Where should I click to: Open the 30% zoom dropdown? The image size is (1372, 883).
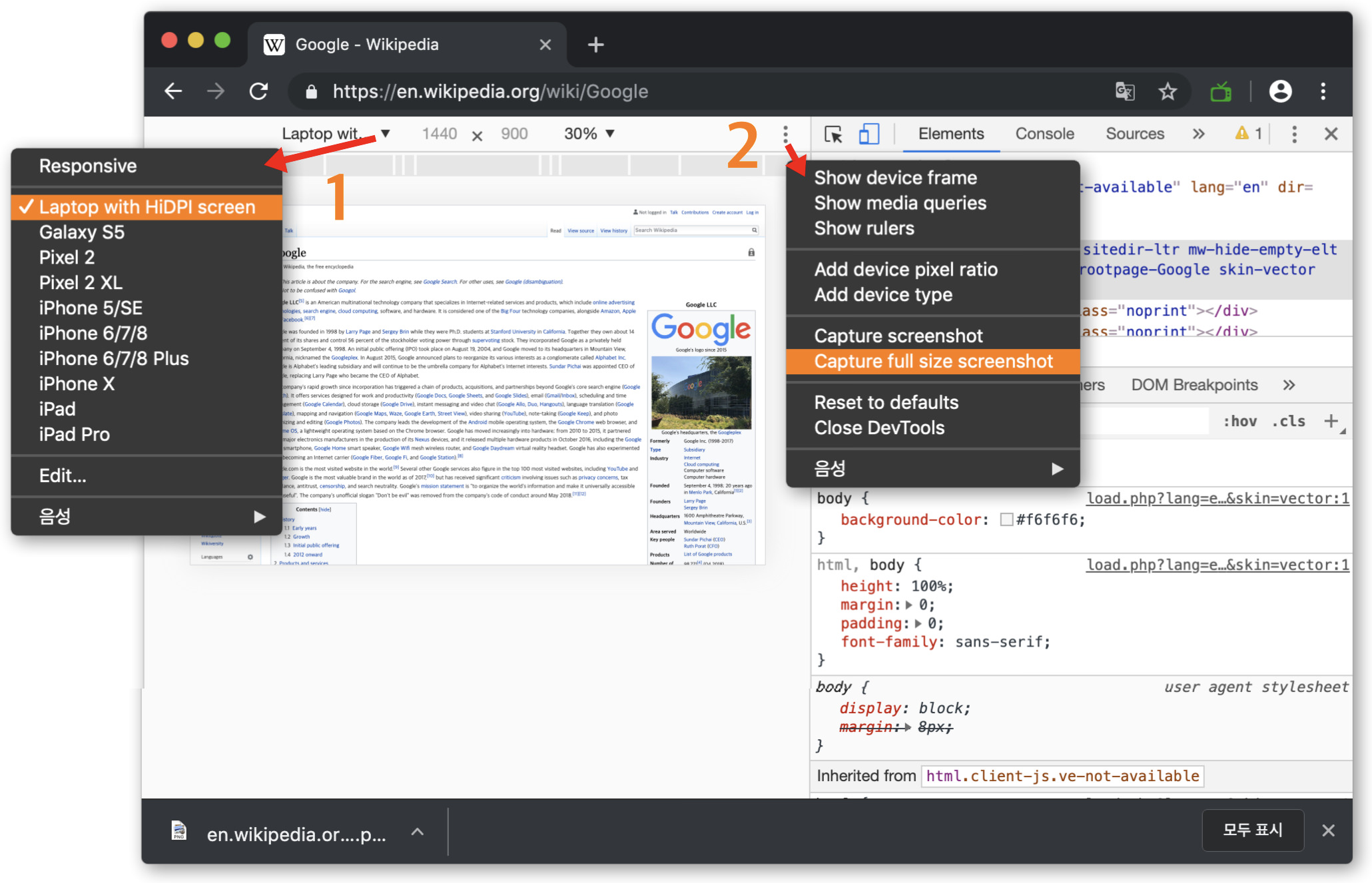click(589, 134)
